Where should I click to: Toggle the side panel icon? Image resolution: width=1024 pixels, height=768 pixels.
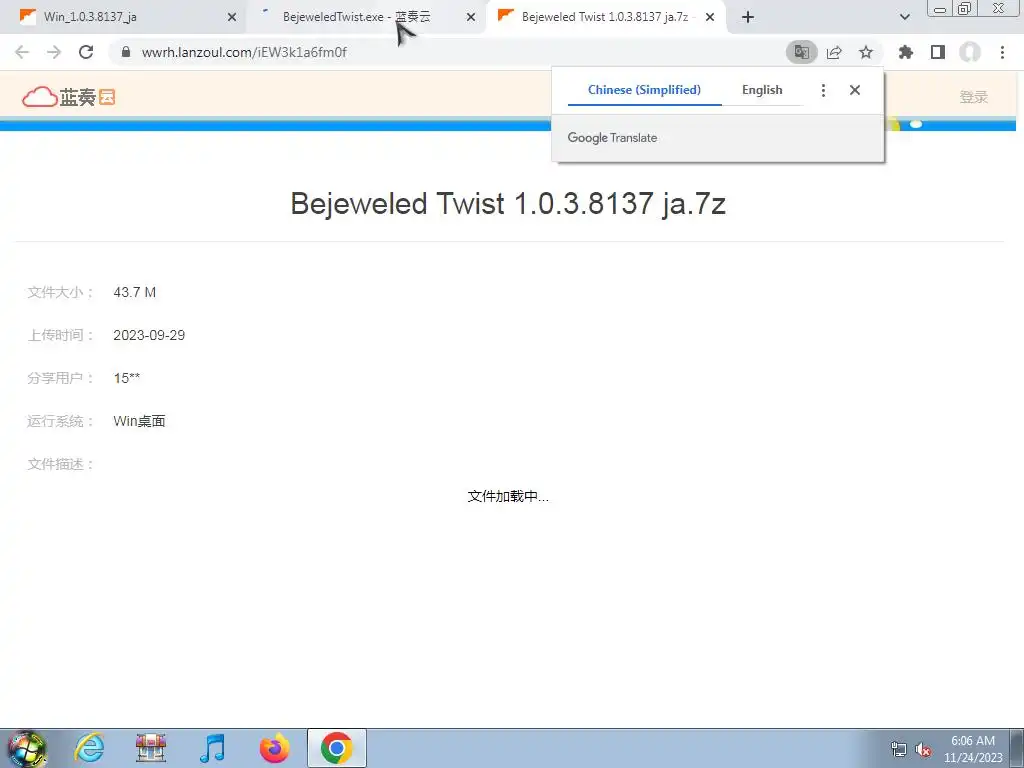click(x=938, y=52)
